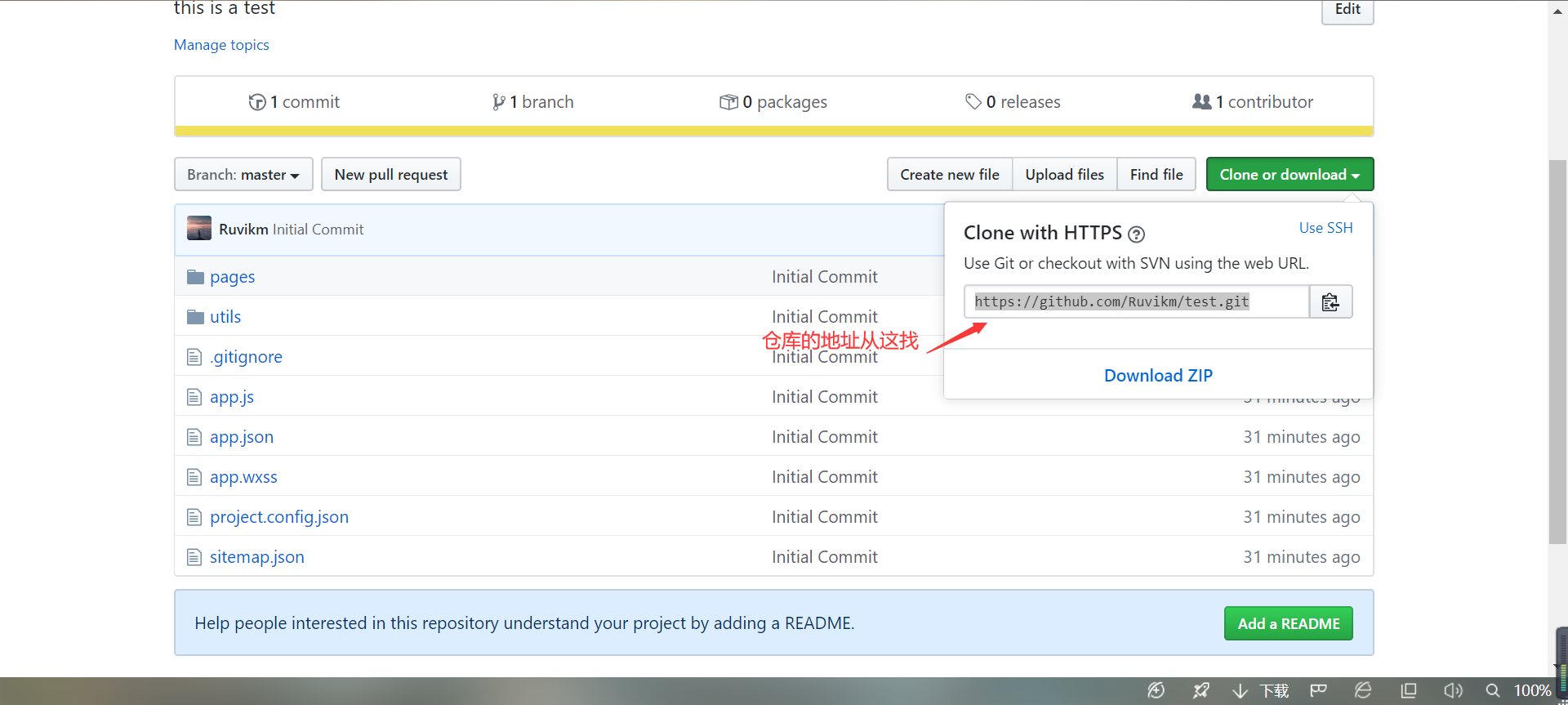Click the 100% zoom level in status bar

[1532, 690]
